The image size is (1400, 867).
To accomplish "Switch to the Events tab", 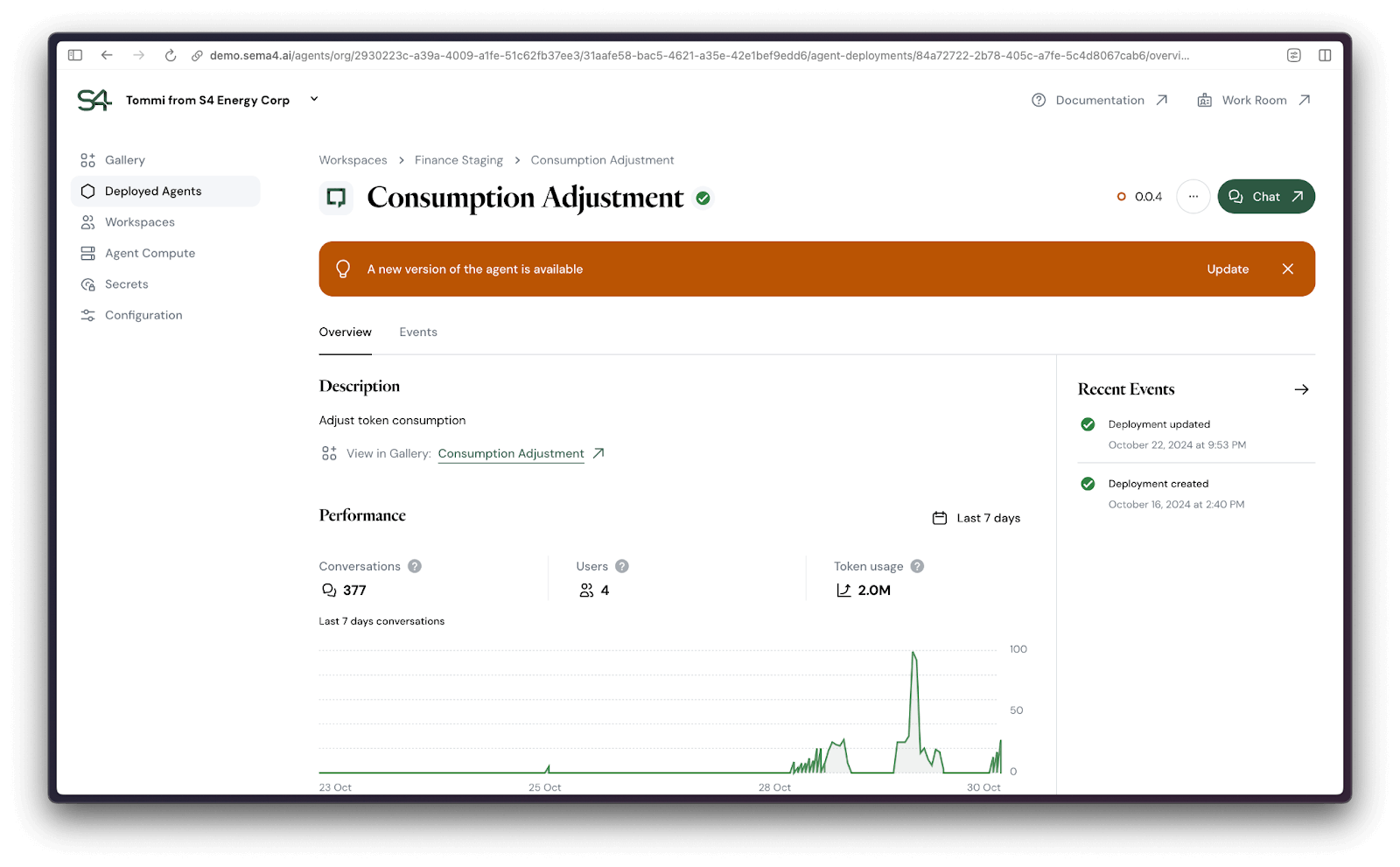I will pyautogui.click(x=417, y=332).
